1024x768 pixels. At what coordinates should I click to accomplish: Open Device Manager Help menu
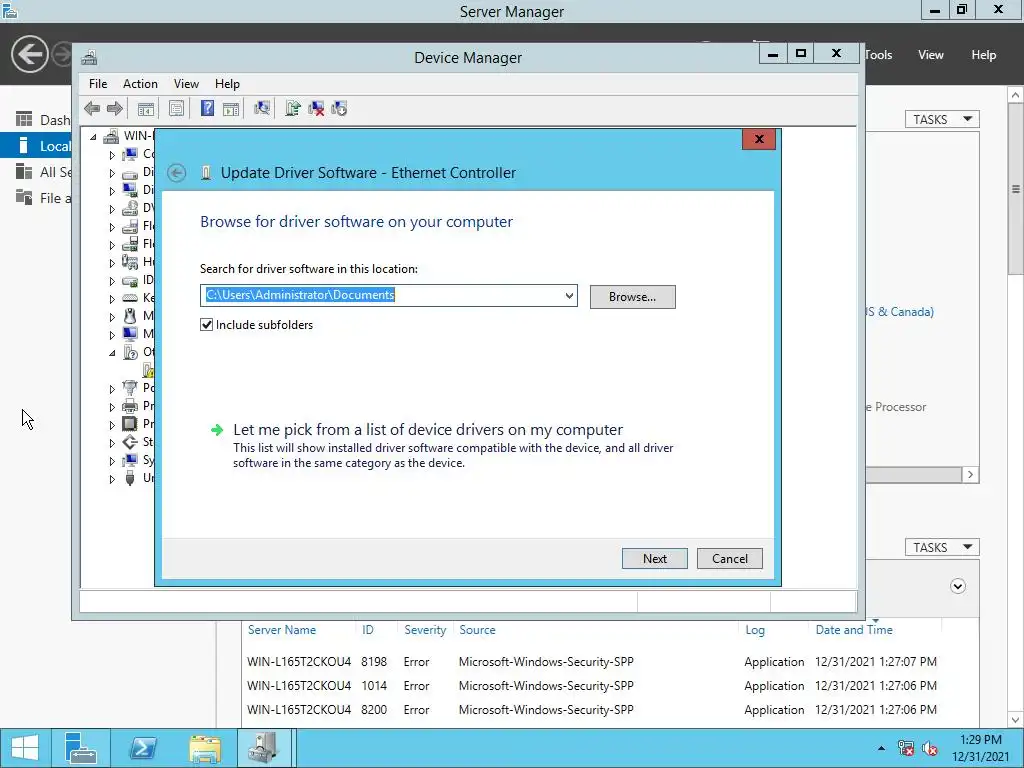[227, 84]
